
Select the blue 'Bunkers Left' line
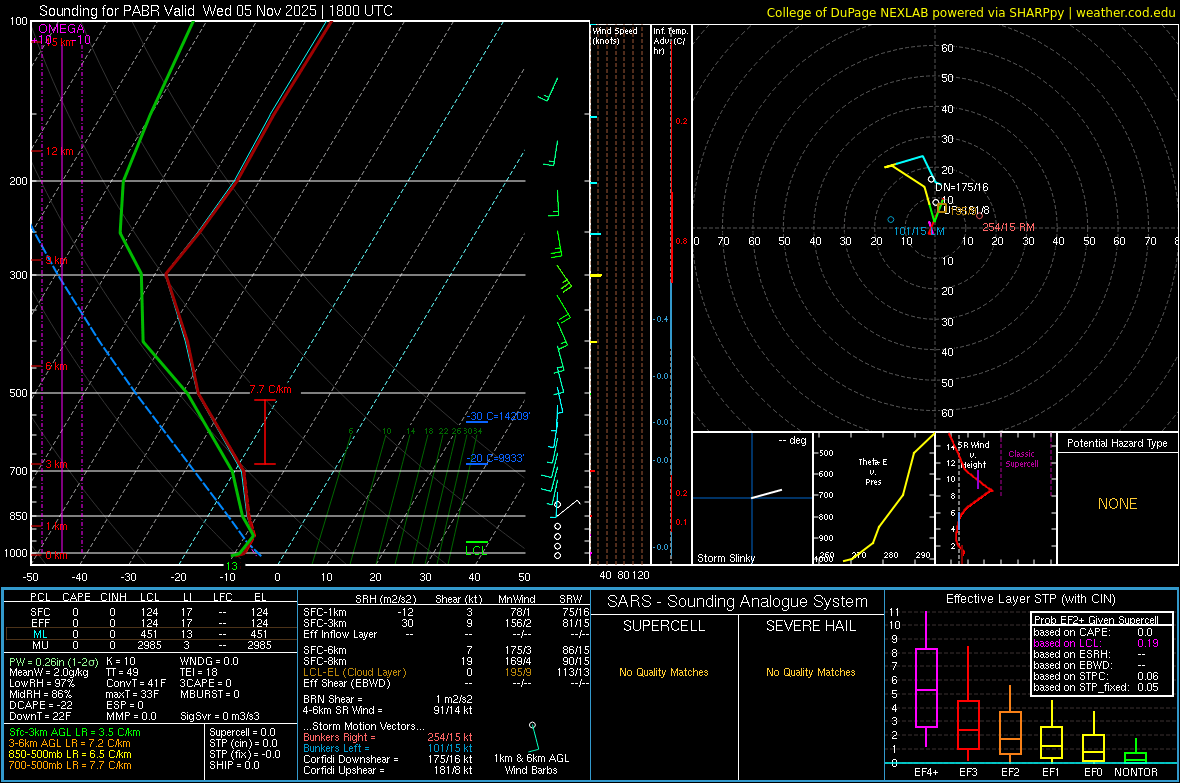(x=388, y=748)
